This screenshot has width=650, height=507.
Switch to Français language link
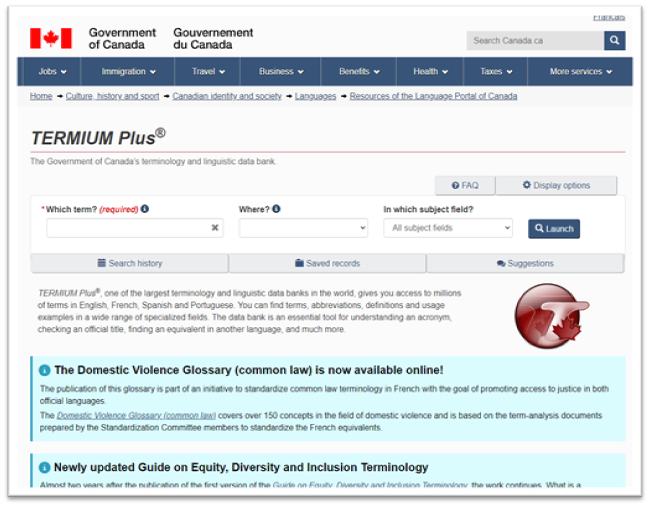pyautogui.click(x=609, y=17)
